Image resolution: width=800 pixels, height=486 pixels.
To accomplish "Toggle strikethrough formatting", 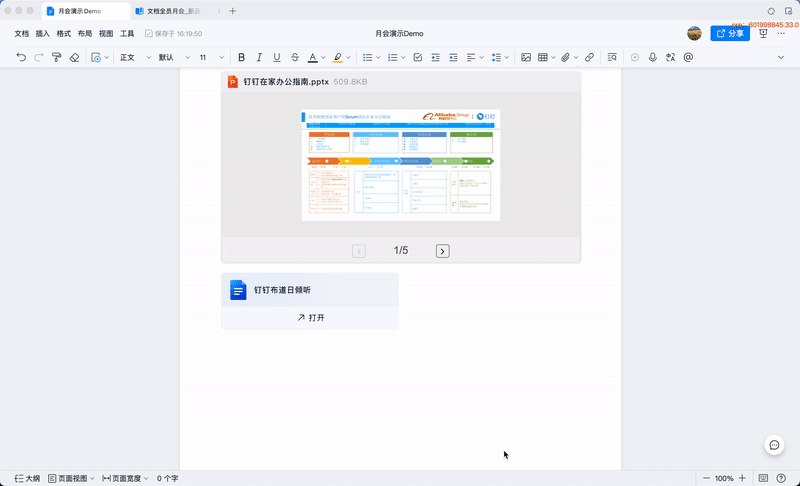I will [295, 57].
